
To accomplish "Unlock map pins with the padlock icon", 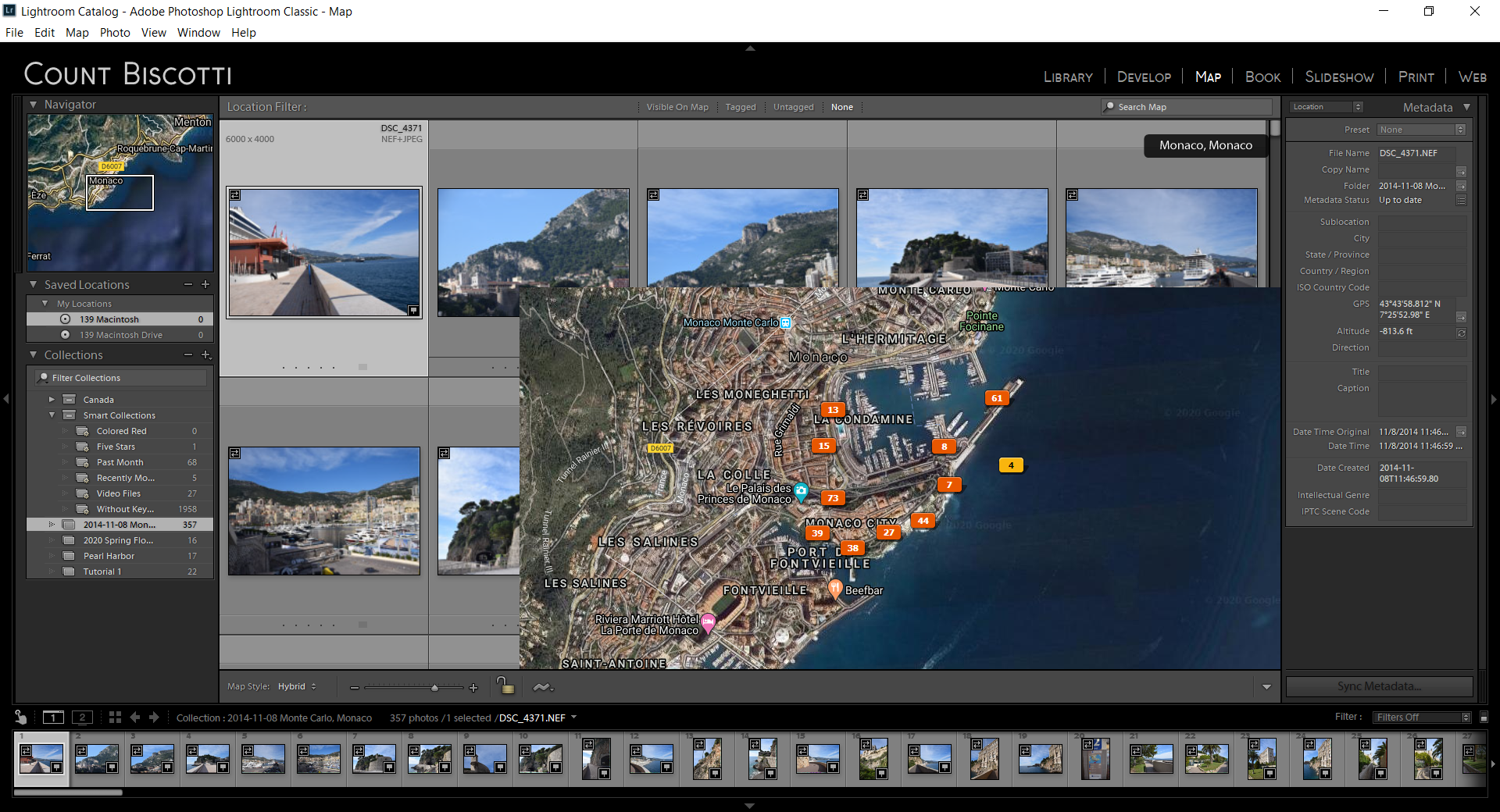I will pyautogui.click(x=505, y=687).
